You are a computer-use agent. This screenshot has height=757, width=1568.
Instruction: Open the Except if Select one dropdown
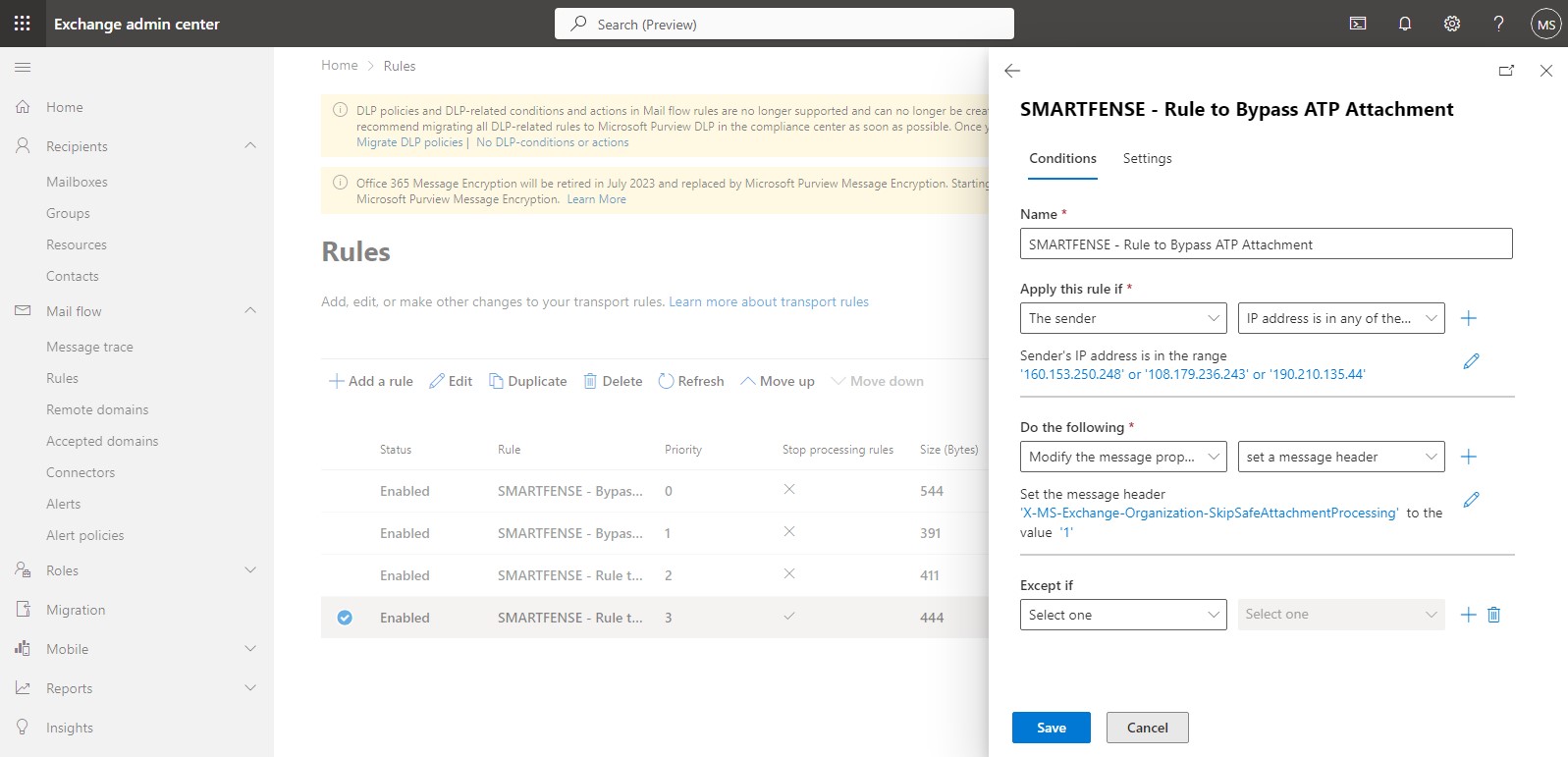click(1123, 615)
